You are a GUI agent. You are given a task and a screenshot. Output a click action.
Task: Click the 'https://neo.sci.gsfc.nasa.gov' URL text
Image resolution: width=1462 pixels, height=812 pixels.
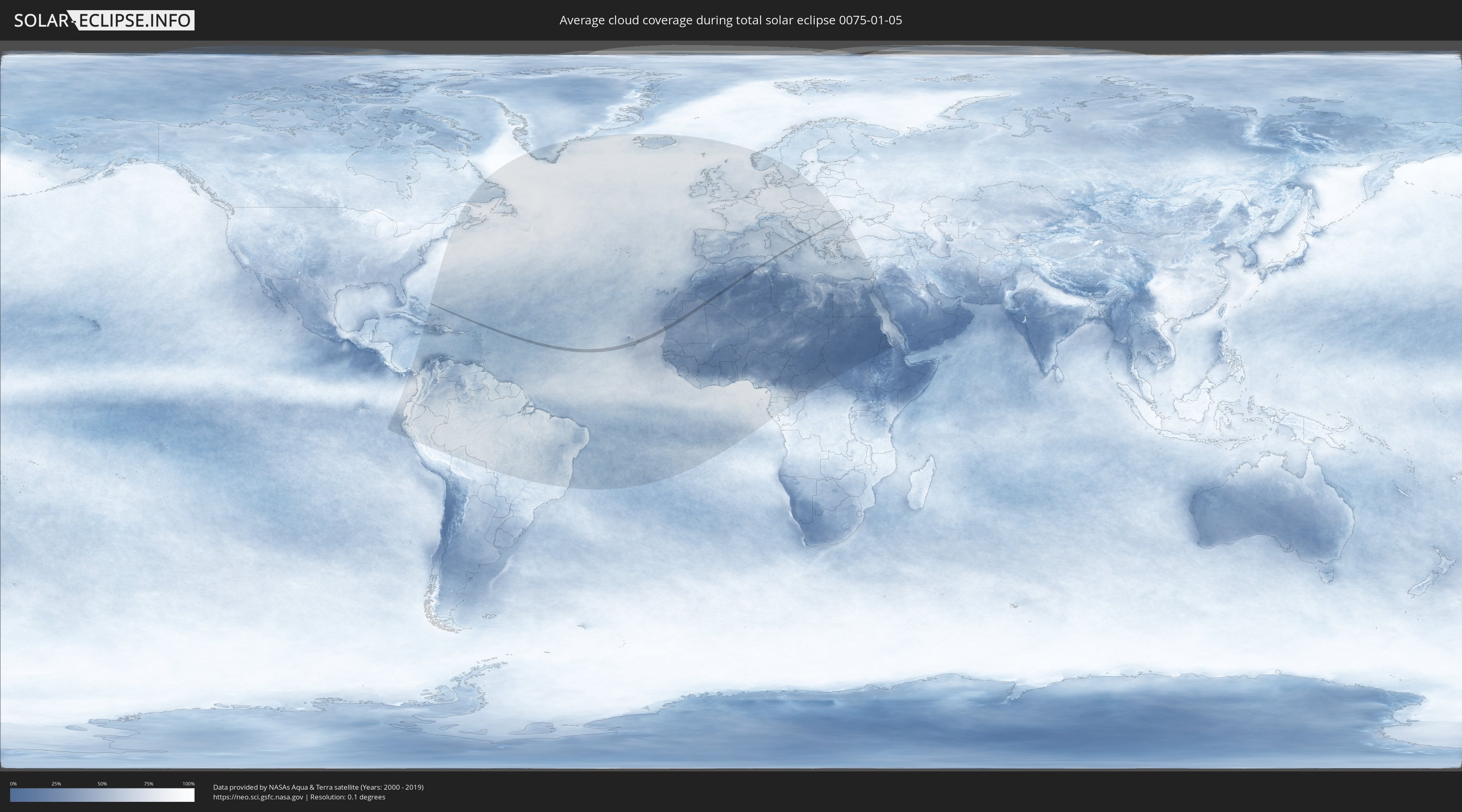click(258, 797)
